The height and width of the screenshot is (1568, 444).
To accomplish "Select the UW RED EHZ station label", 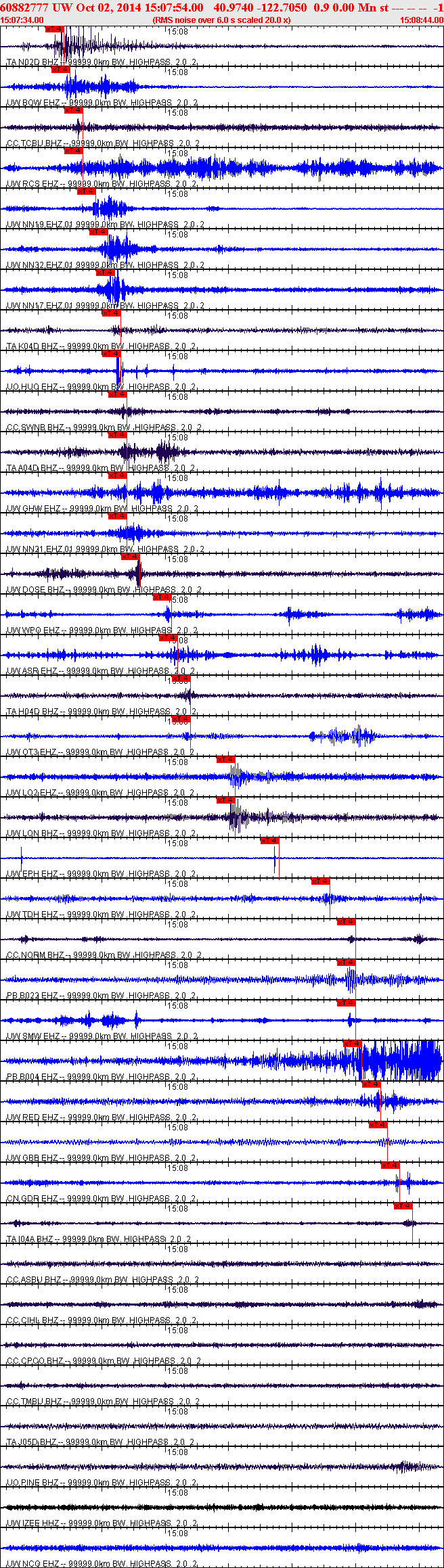I will (x=102, y=1117).
